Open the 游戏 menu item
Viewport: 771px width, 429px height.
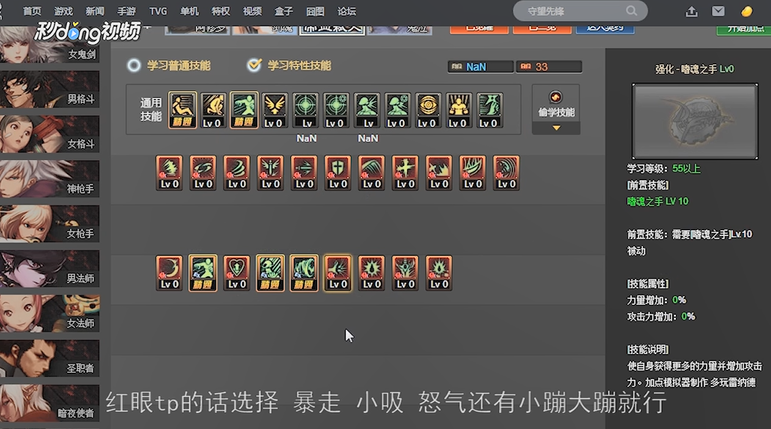[63, 11]
